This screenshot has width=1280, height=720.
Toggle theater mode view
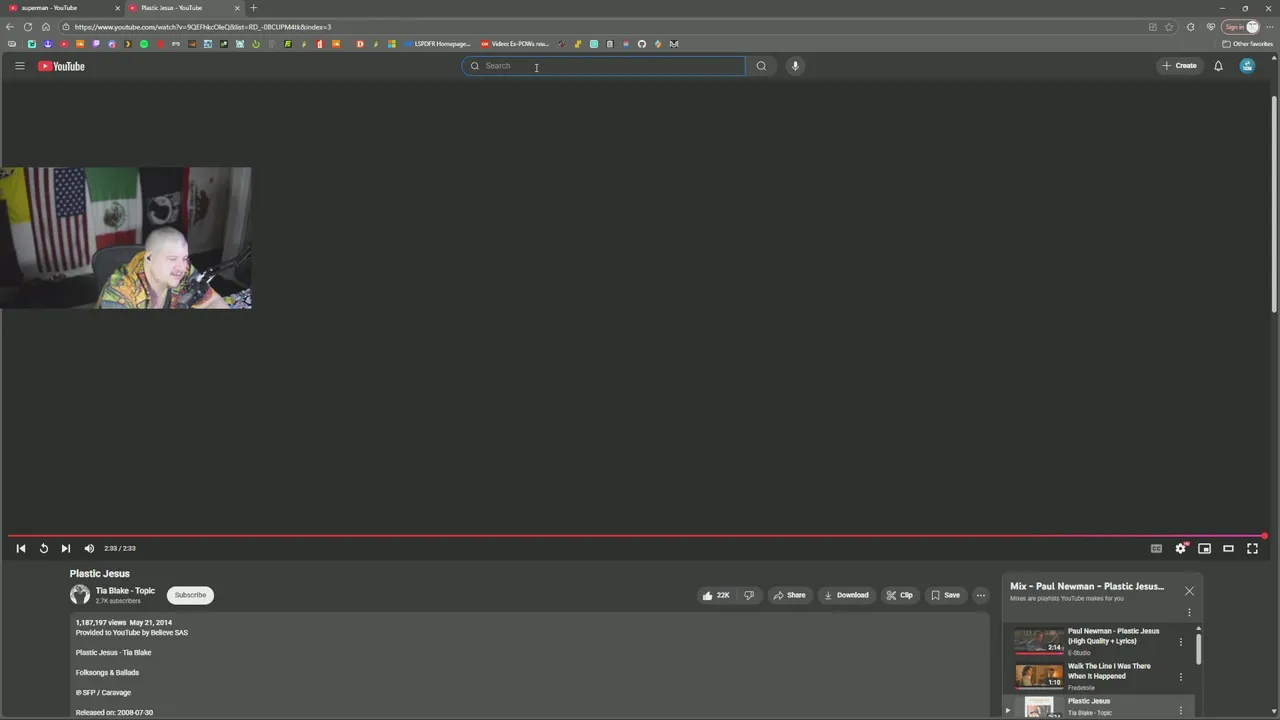pos(1228,548)
